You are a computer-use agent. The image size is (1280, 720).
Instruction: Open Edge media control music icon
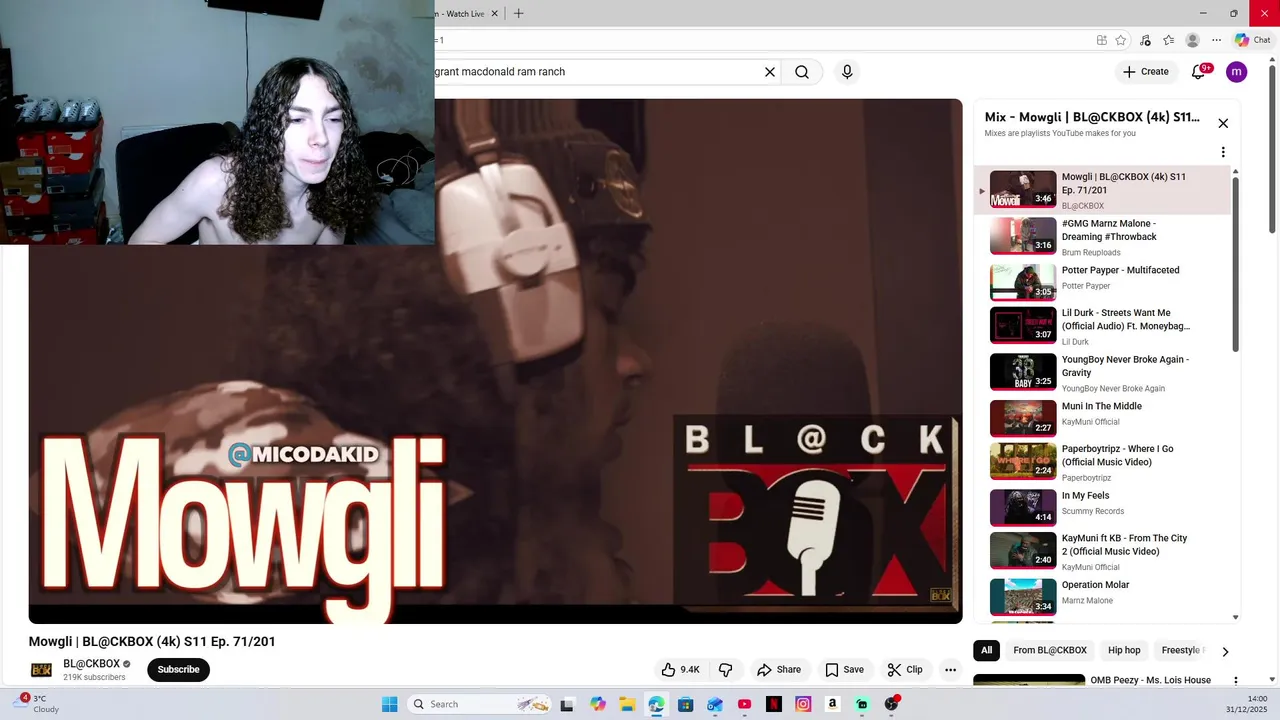point(1145,40)
